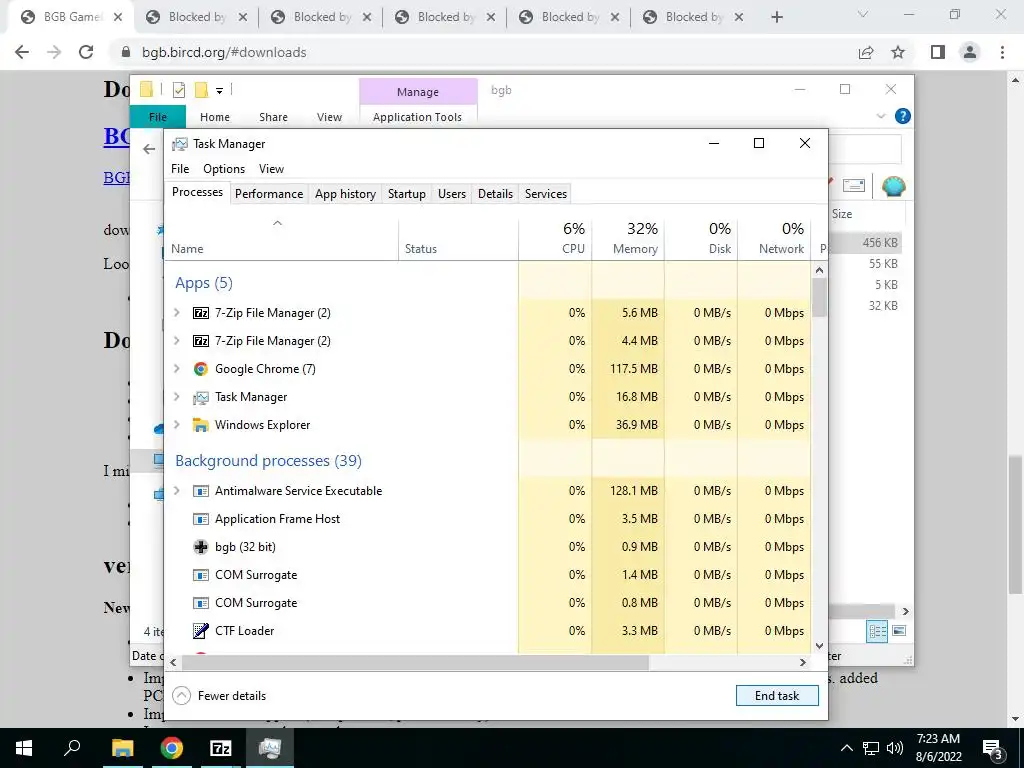Click the Antimalware Service Executable icon

200,491
